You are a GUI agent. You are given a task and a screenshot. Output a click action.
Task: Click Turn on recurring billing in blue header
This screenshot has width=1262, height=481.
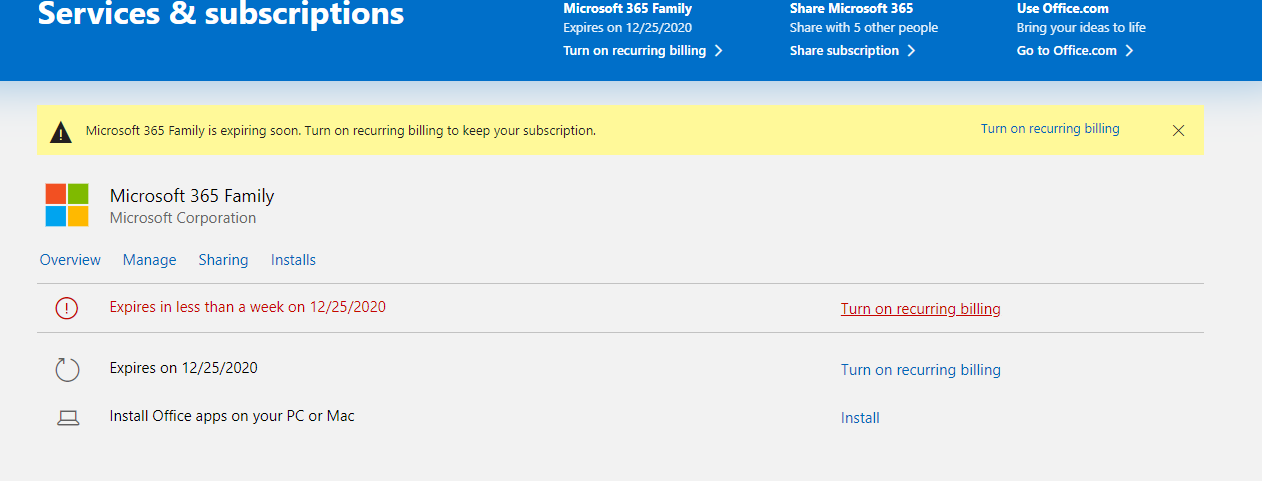(x=634, y=51)
